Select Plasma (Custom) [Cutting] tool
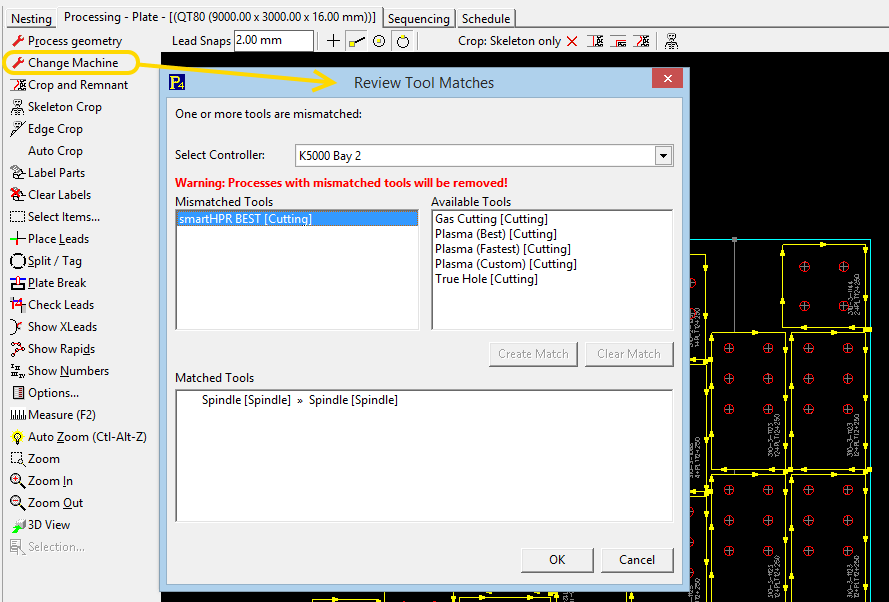889x602 pixels. pos(506,264)
